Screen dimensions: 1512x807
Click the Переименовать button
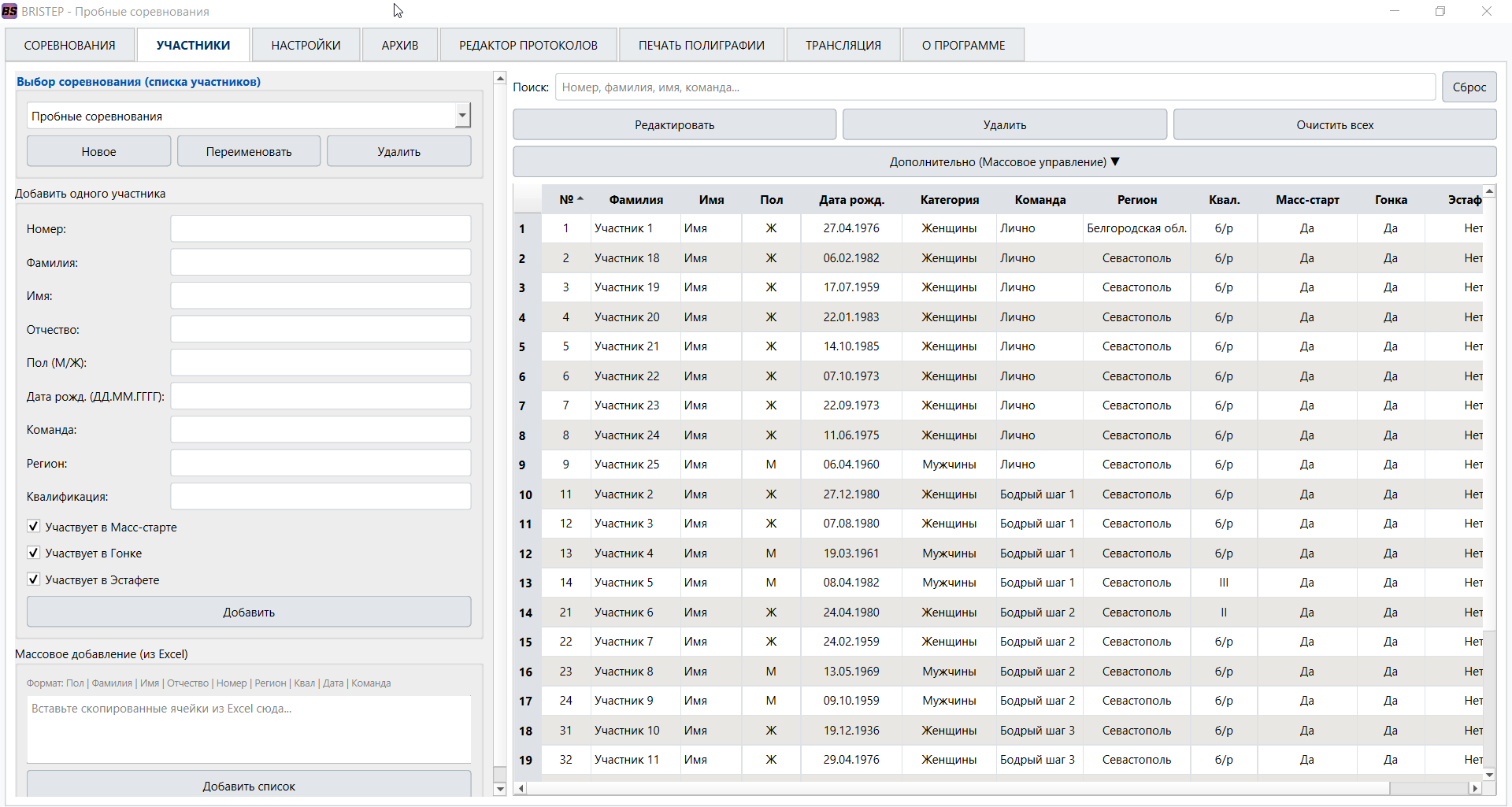(x=248, y=150)
